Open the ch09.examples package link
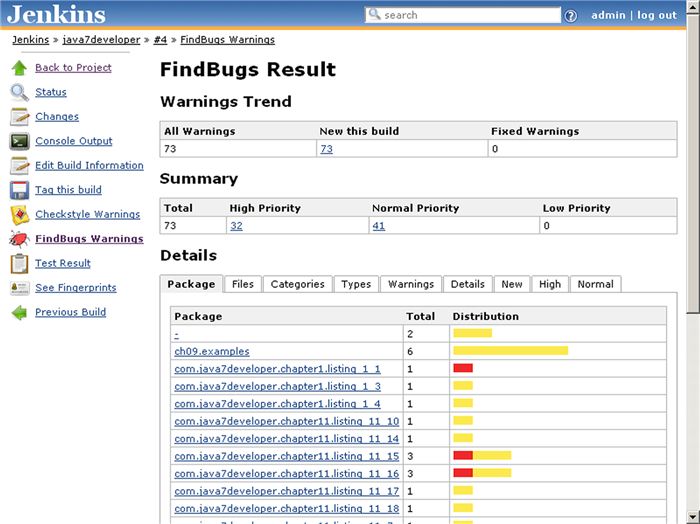700x524 pixels. pos(212,351)
